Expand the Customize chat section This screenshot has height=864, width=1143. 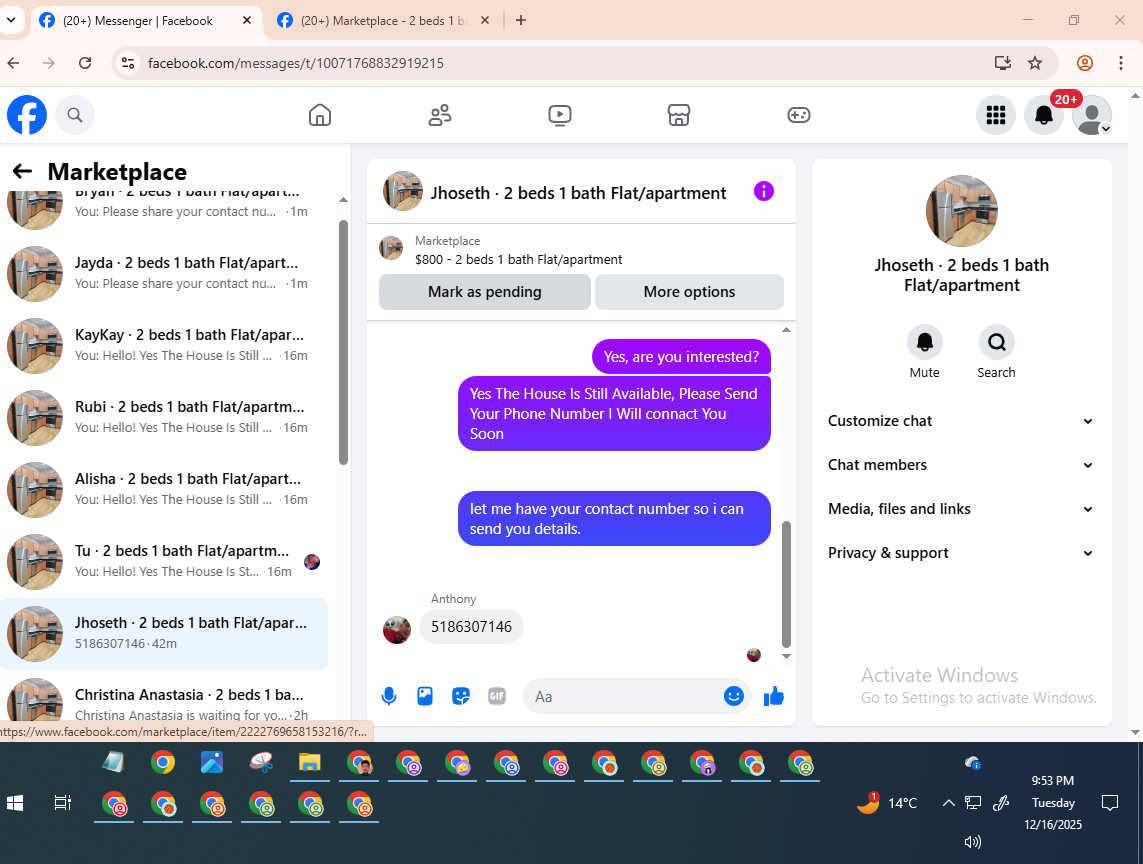(x=961, y=421)
